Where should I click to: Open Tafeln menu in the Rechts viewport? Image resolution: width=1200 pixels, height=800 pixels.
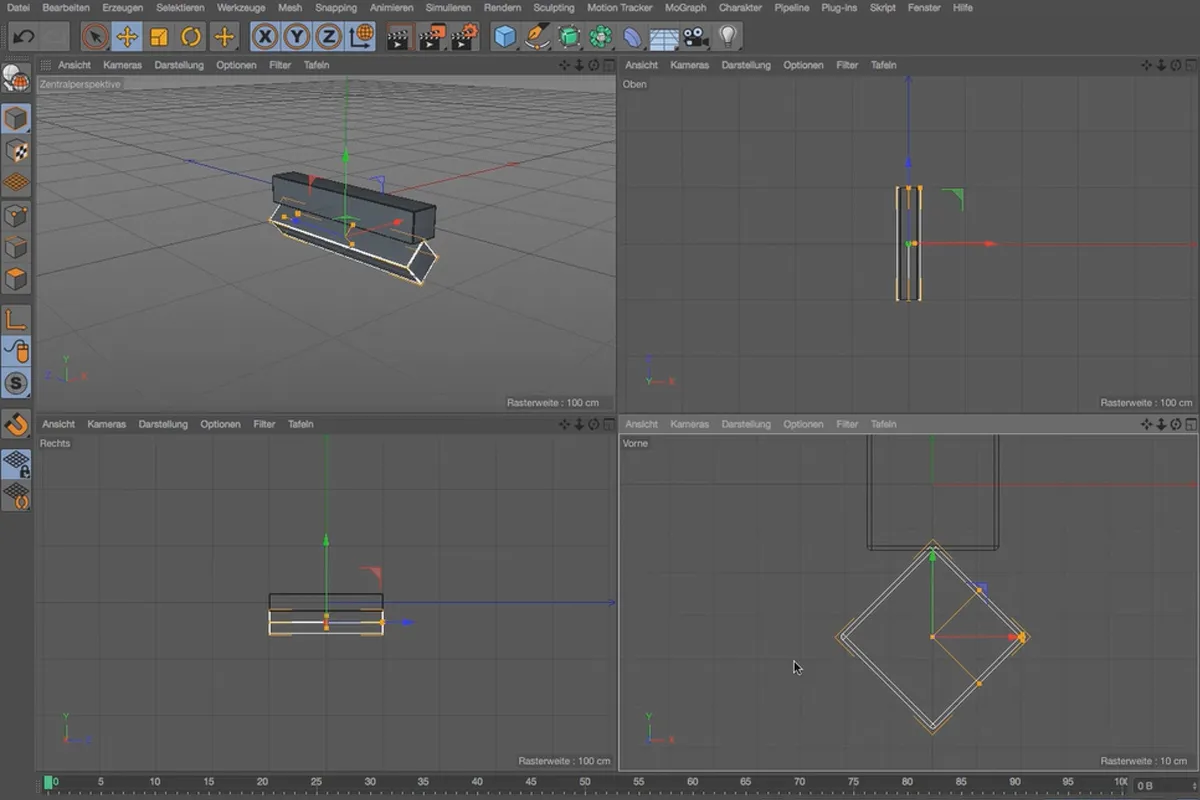pyautogui.click(x=301, y=424)
